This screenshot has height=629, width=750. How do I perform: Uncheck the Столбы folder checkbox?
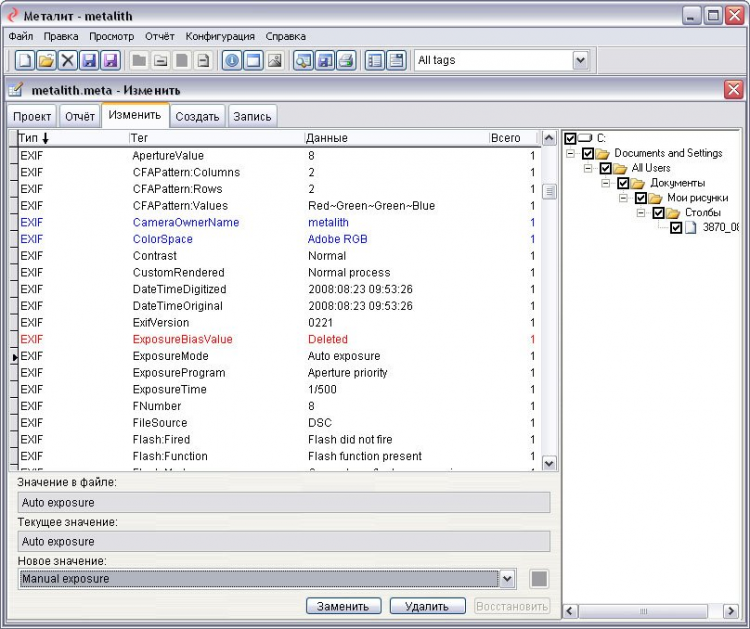[x=658, y=213]
